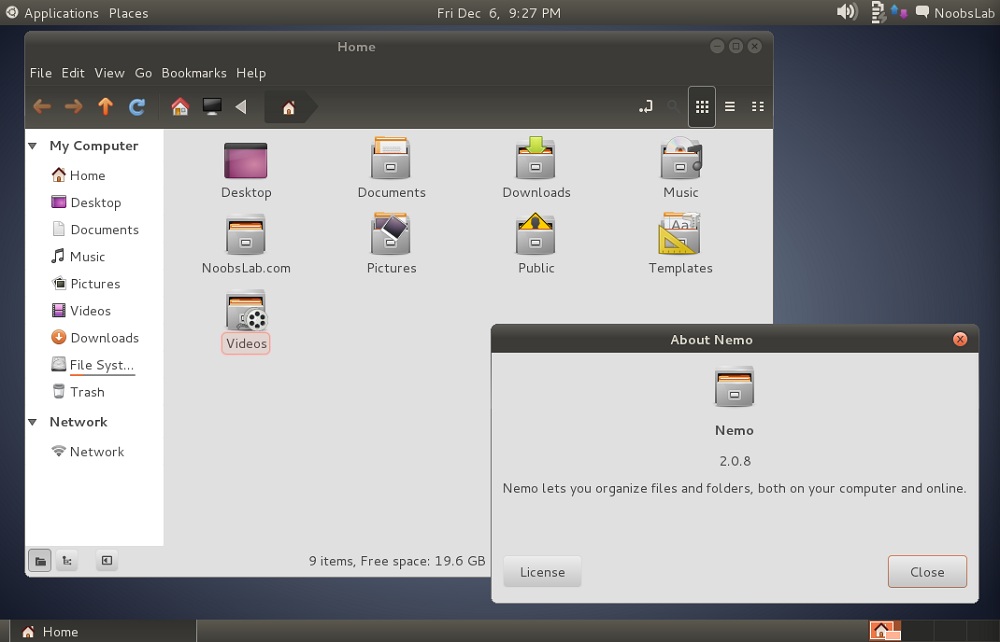This screenshot has height=642, width=1000.
Task: Select the Home breadcrumb in the path bar
Action: click(289, 107)
